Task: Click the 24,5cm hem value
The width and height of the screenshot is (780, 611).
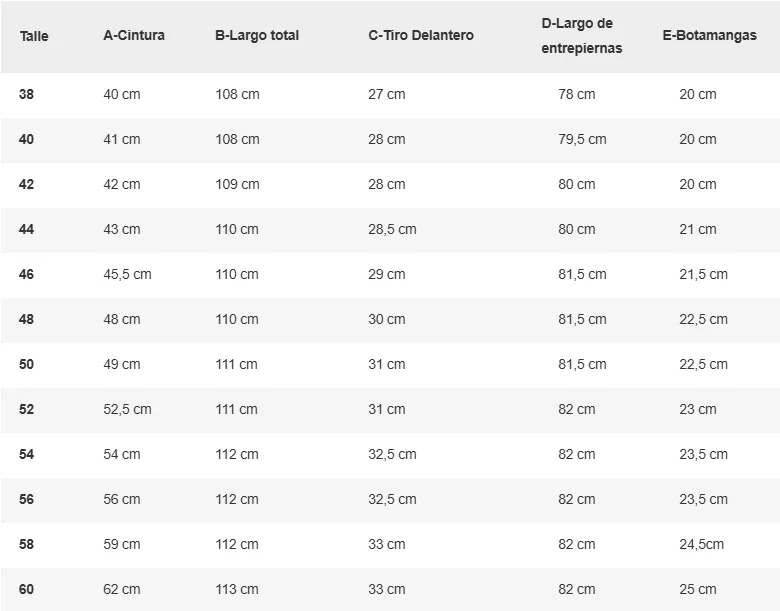Action: point(701,544)
